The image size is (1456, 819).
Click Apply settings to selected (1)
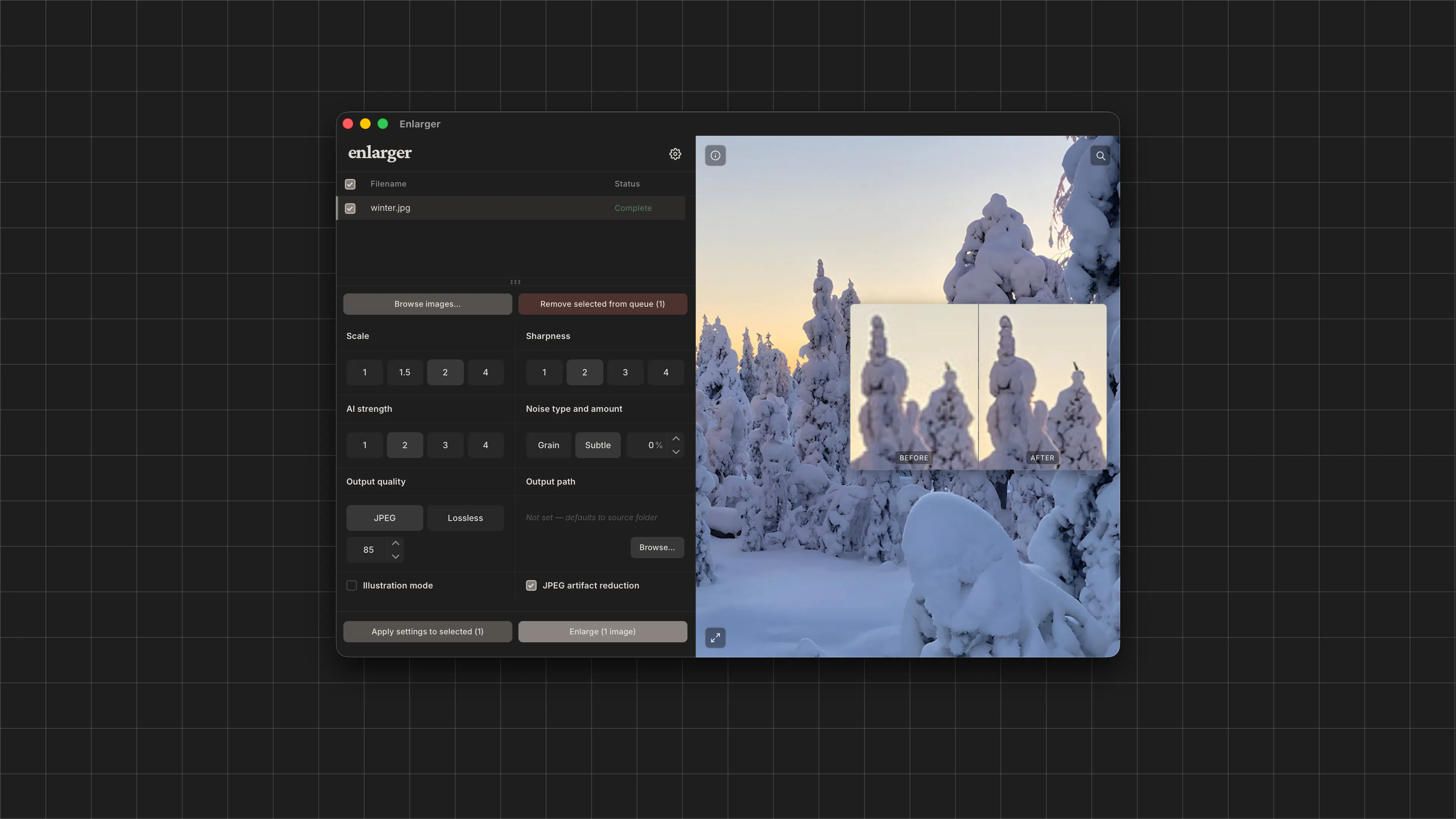(427, 632)
